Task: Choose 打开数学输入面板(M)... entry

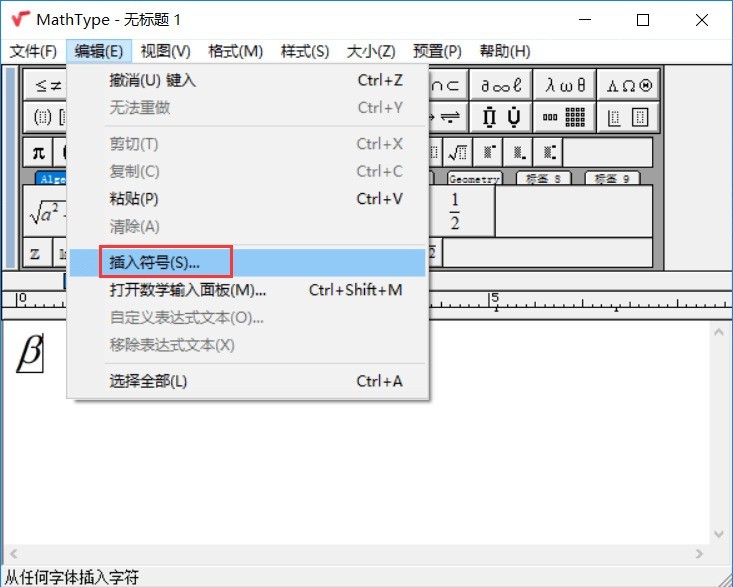Action: click(x=247, y=290)
